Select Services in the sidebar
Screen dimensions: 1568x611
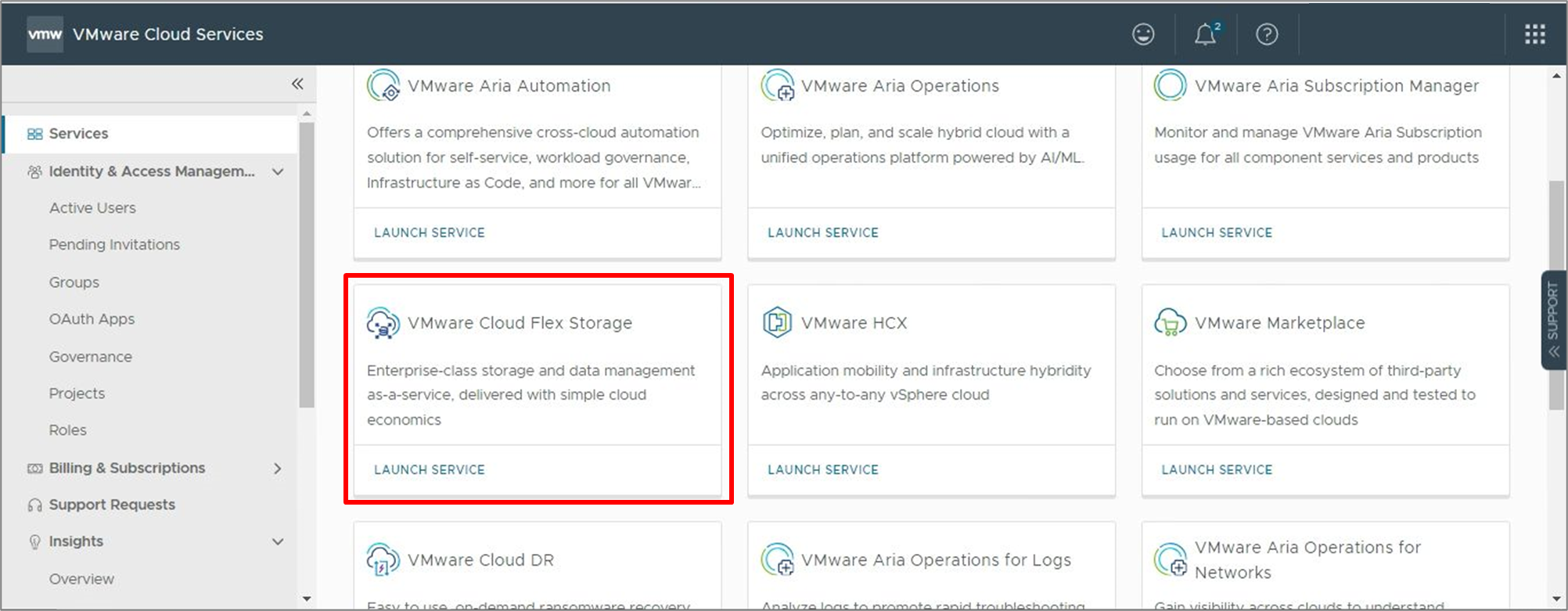tap(150, 134)
